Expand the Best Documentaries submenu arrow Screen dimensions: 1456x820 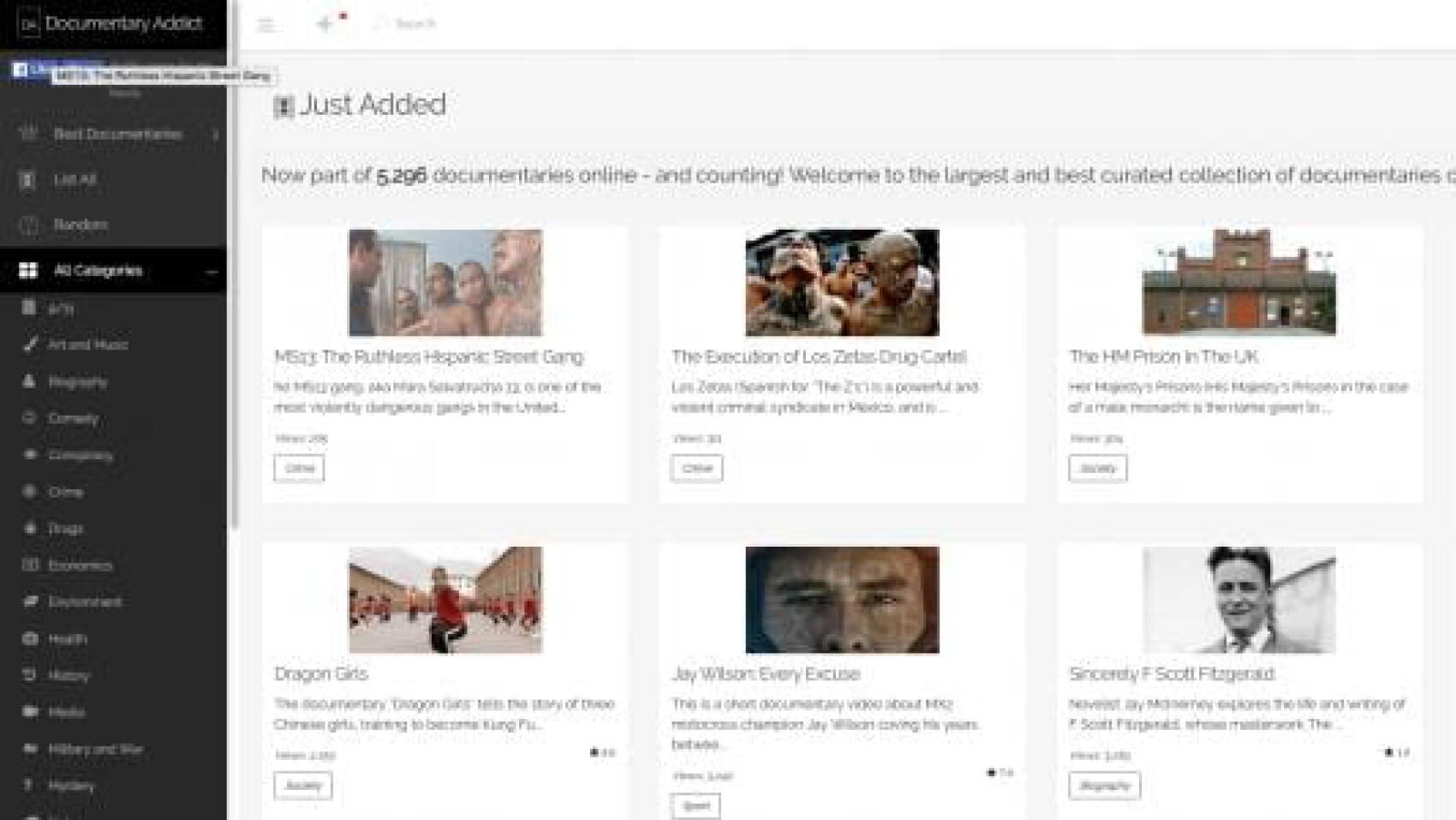pyautogui.click(x=215, y=135)
